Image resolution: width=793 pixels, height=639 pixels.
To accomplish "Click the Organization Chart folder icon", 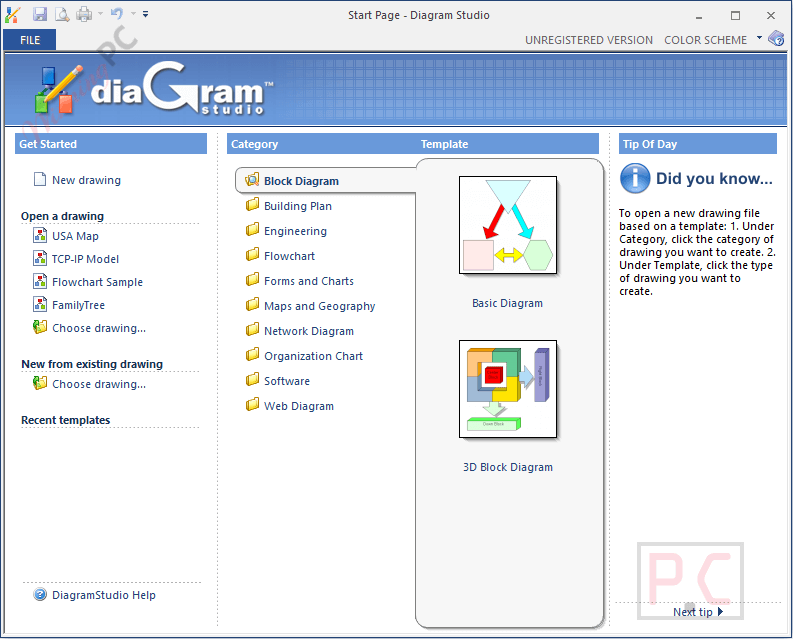I will 252,355.
